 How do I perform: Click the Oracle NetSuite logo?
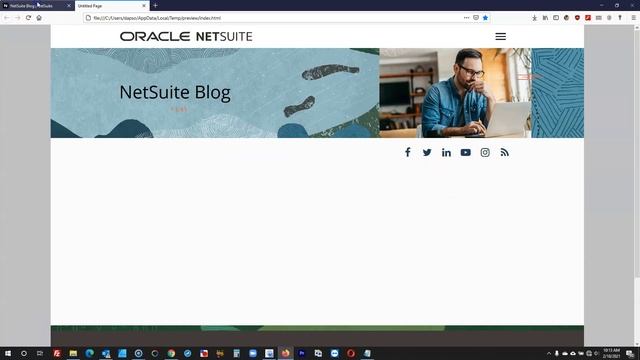click(x=186, y=36)
